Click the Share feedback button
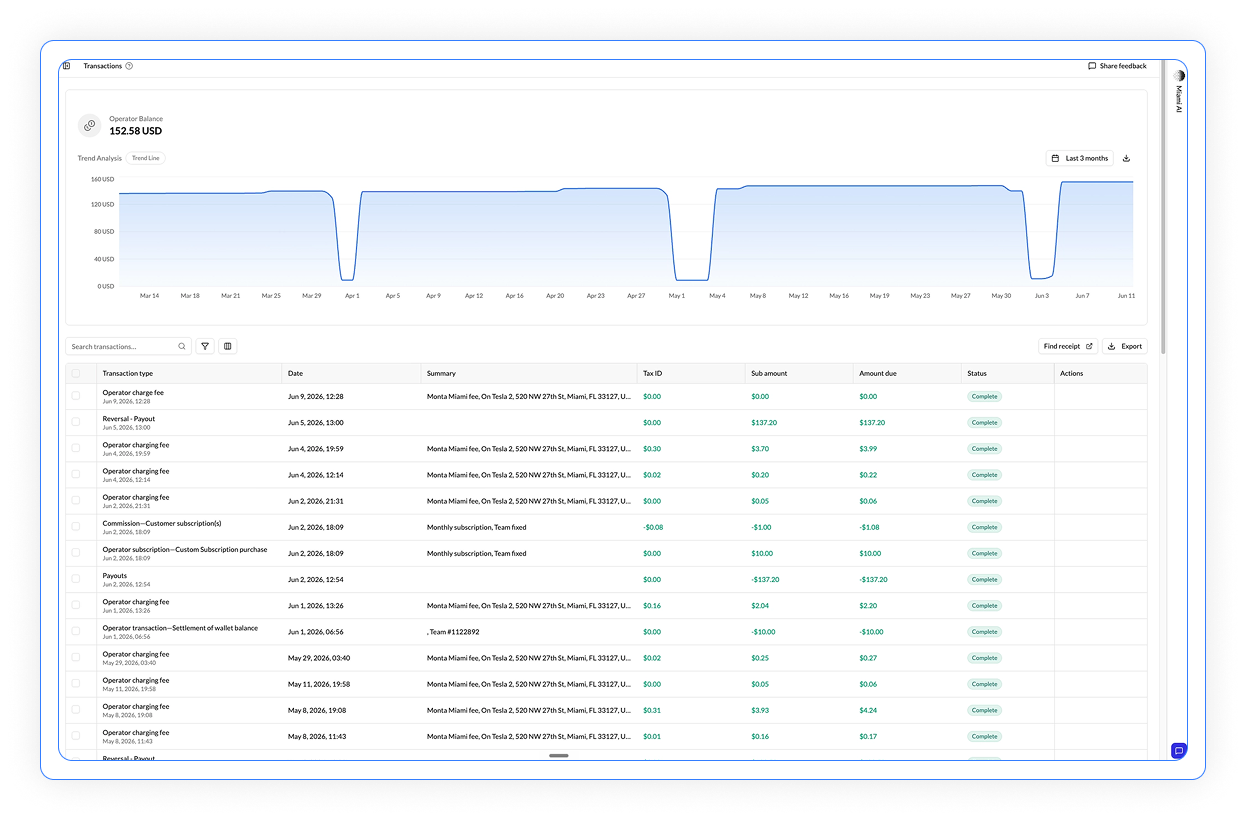 (x=1117, y=66)
